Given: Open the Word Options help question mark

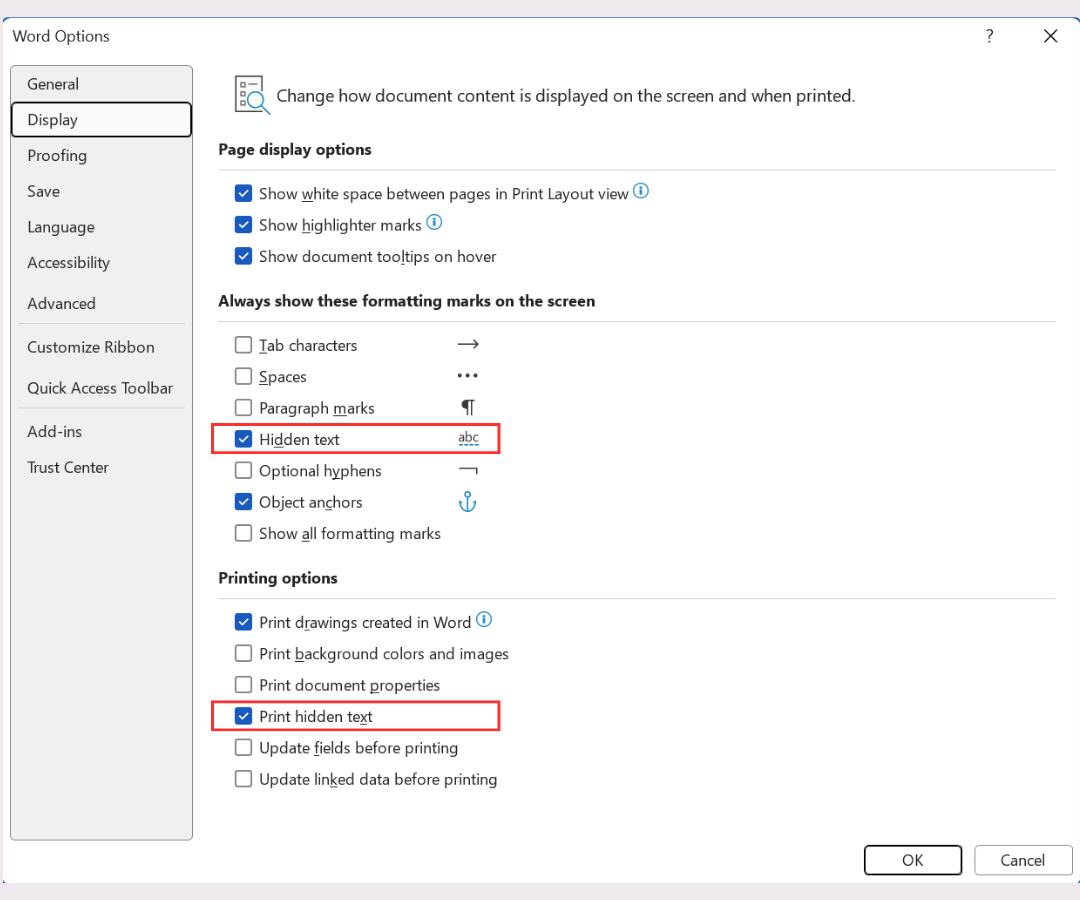Looking at the screenshot, I should (x=989, y=36).
